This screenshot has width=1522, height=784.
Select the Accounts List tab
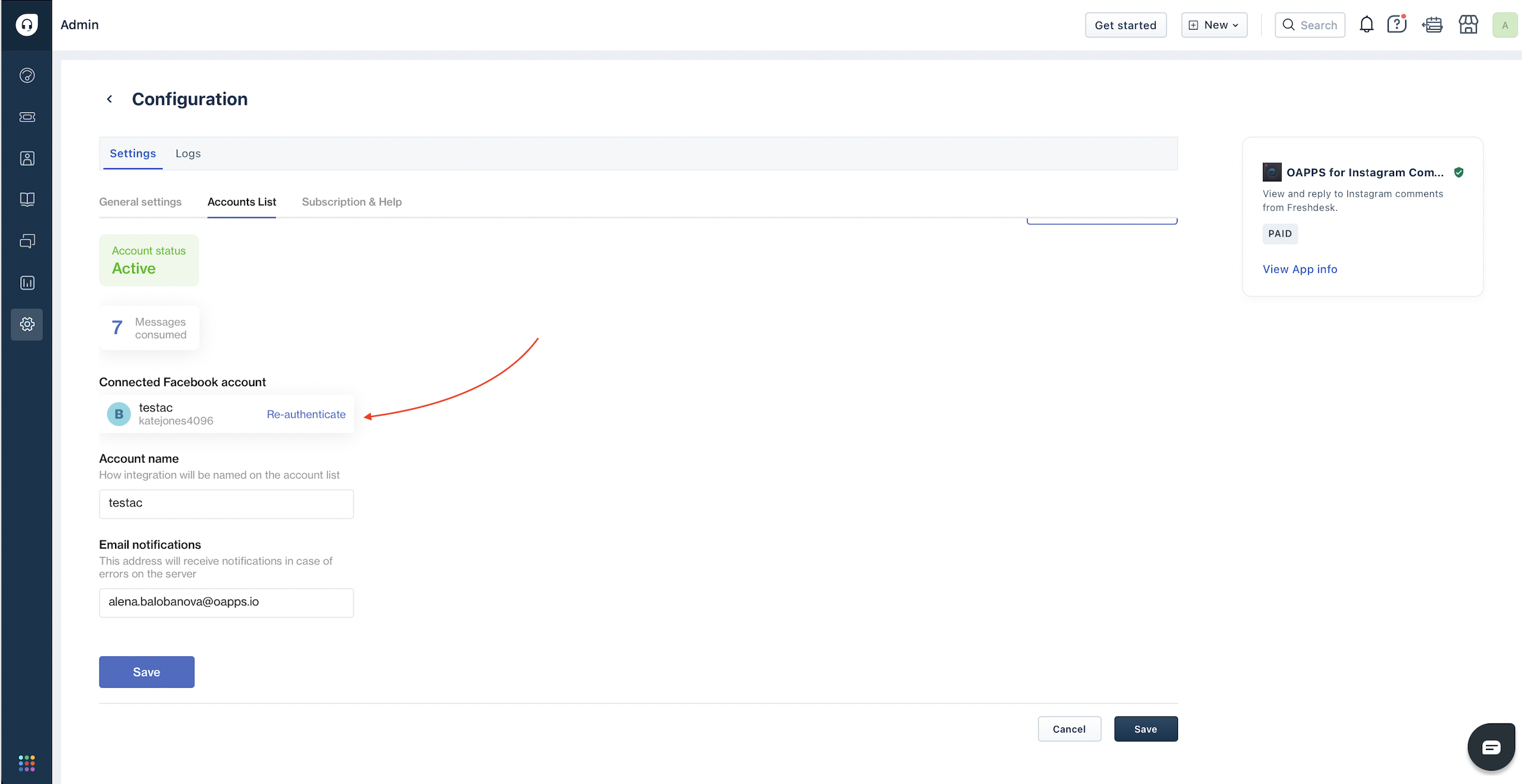coord(242,202)
